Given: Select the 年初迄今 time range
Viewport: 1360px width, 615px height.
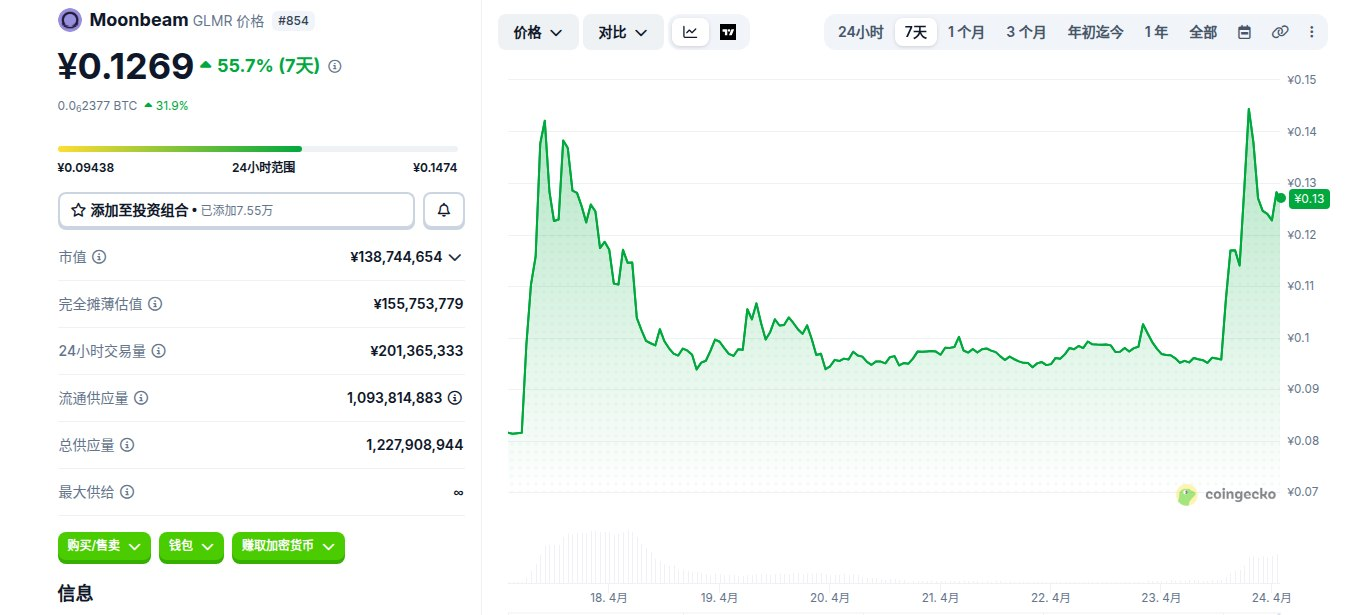Looking at the screenshot, I should tap(1095, 32).
